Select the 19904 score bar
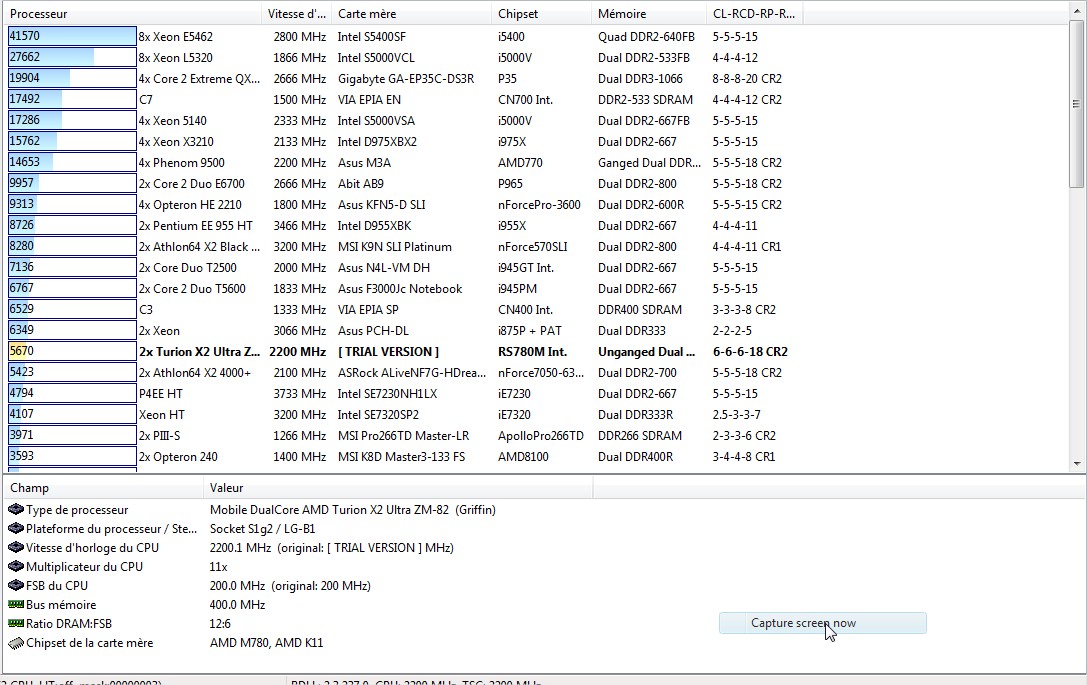 72,78
